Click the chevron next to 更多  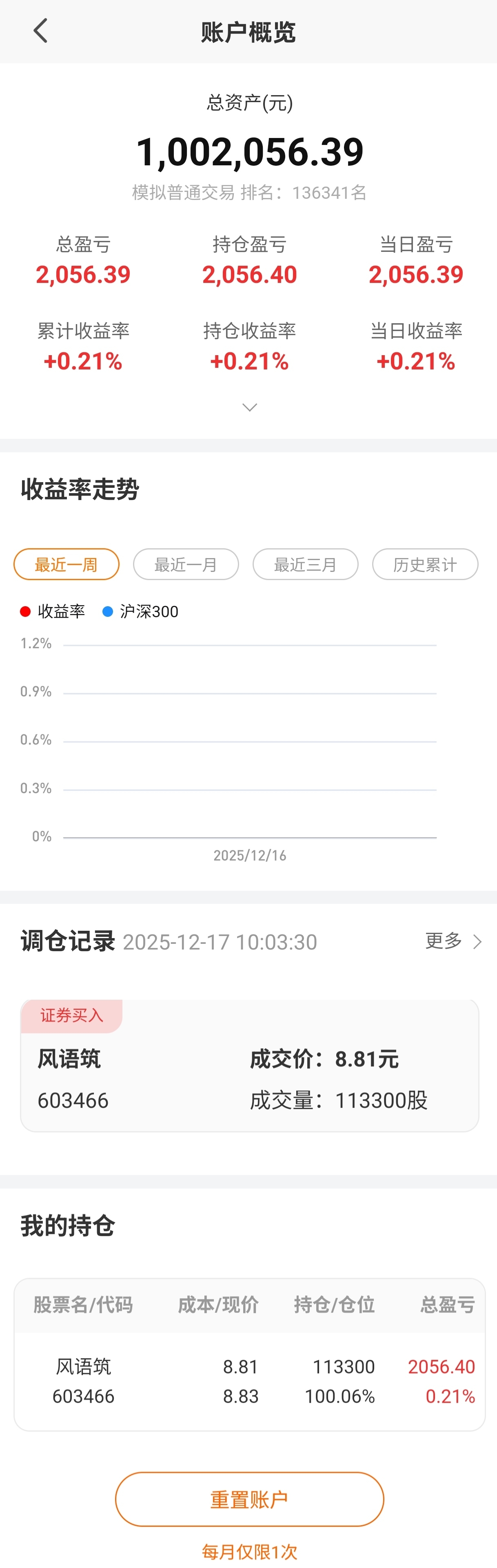477,942
